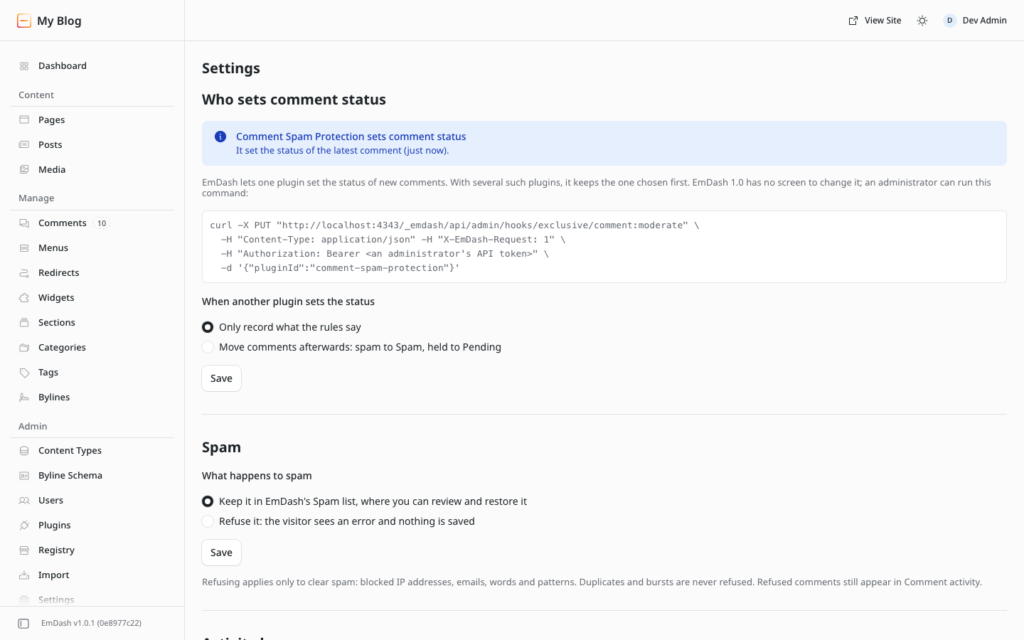Click the My Blog site title
1024x640 pixels.
(59, 21)
